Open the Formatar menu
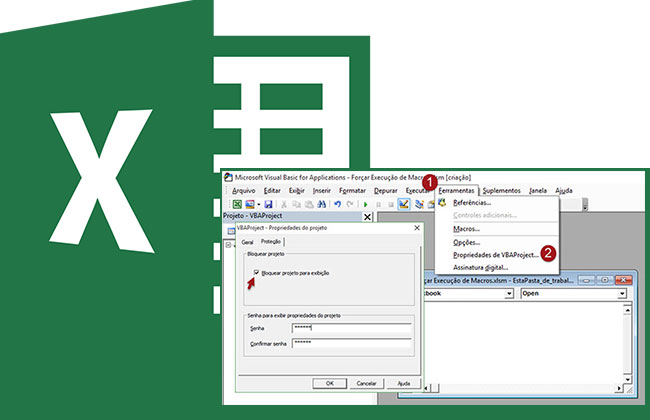Screen dimensions: 650x420 pyautogui.click(x=352, y=190)
